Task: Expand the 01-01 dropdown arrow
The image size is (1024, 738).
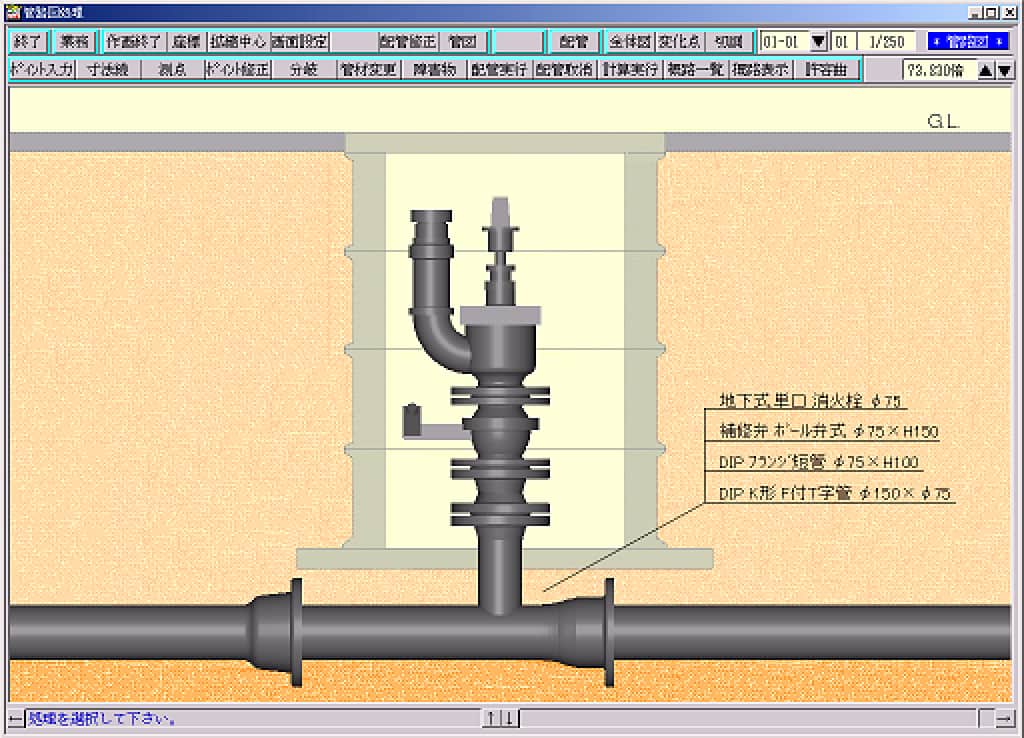Action: pyautogui.click(x=818, y=42)
